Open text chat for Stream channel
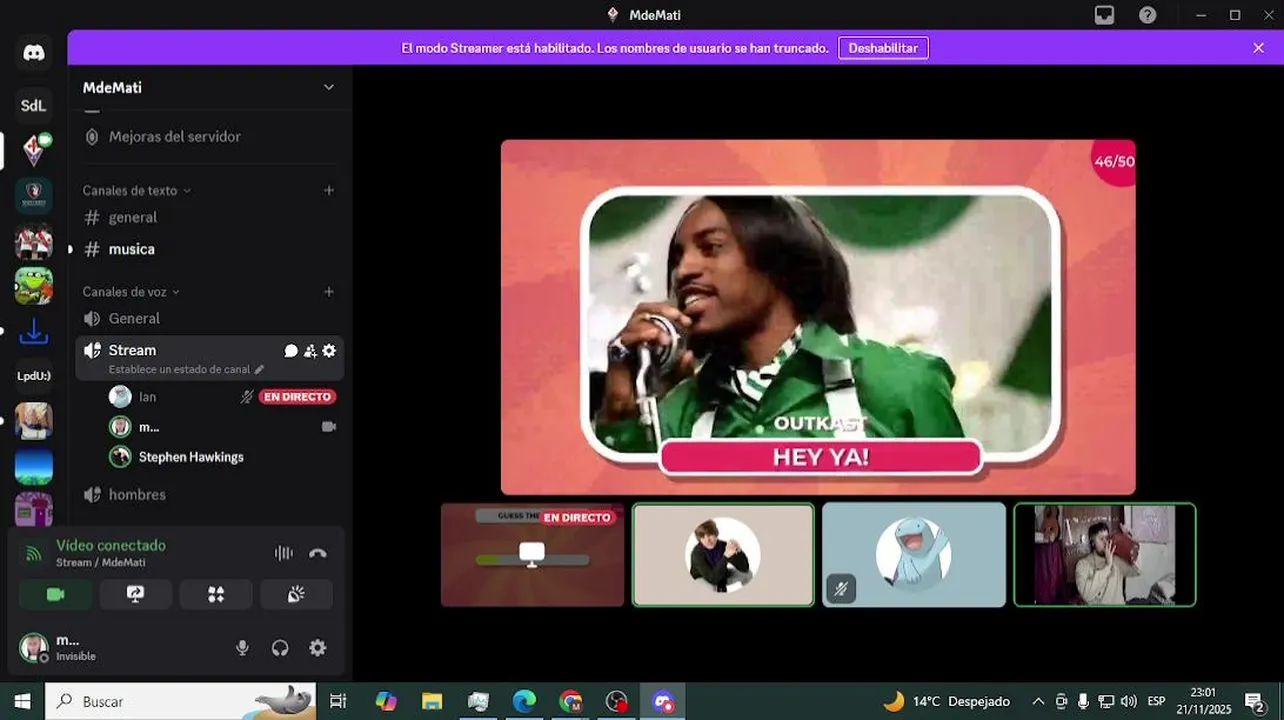Screen dimensions: 1284x720 point(291,351)
